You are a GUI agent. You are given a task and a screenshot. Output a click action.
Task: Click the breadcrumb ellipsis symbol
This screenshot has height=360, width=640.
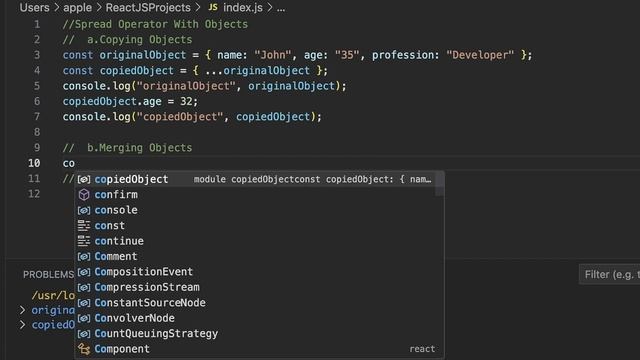tap(281, 8)
